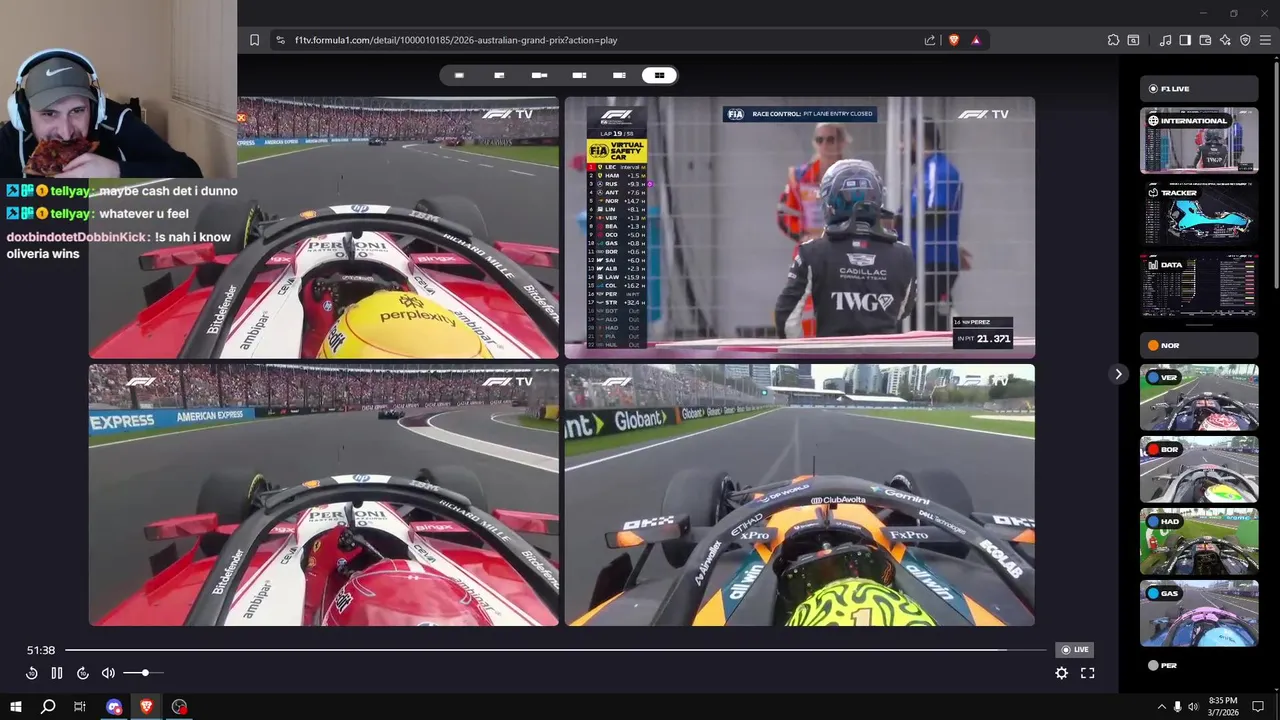This screenshot has width=1280, height=720.
Task: Toggle the browser sidebar panel icon
Action: 1185,40
